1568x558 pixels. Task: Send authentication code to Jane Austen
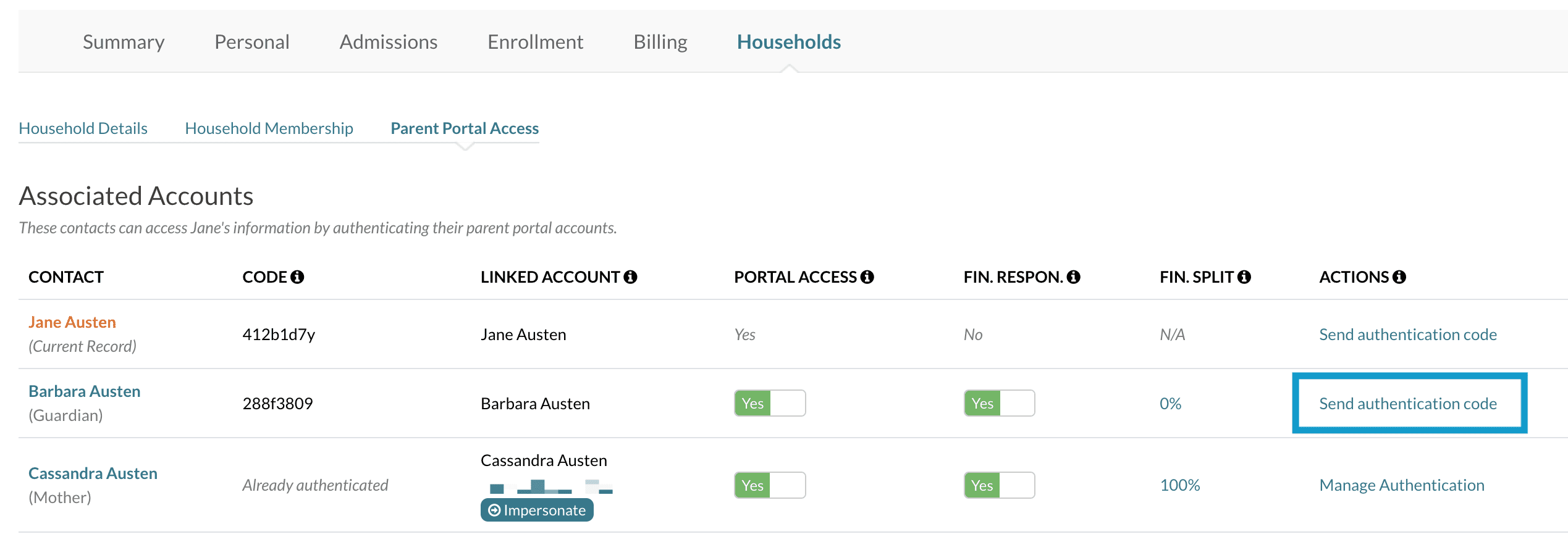tap(1407, 334)
